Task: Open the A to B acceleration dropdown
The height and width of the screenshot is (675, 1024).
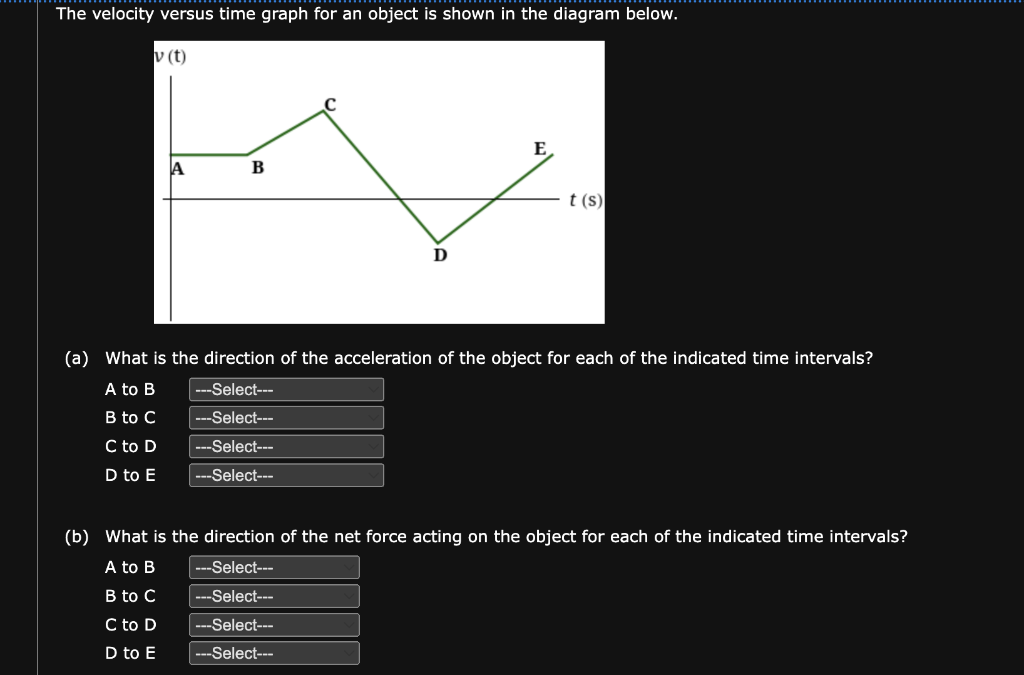Action: 286,389
